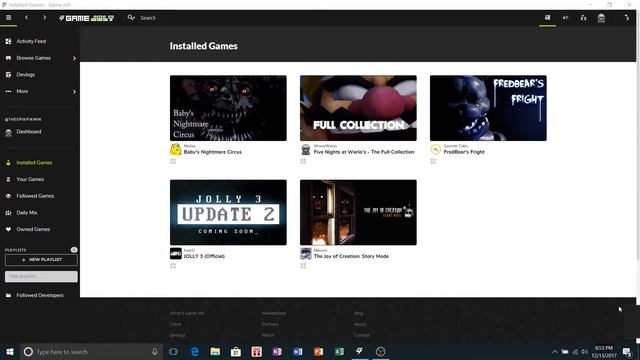Go forward with the right arrow
The height and width of the screenshot is (360, 640).
point(44,18)
